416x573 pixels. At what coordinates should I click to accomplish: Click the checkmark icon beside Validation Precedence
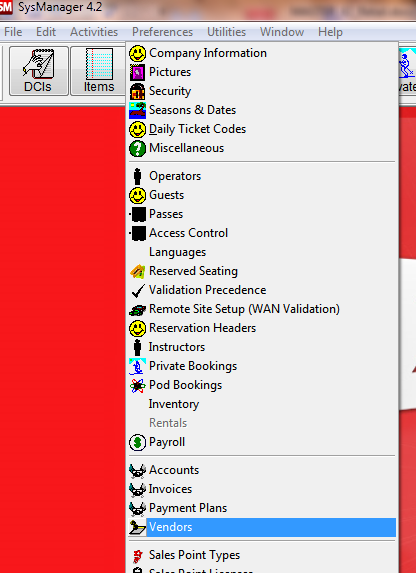(x=138, y=291)
